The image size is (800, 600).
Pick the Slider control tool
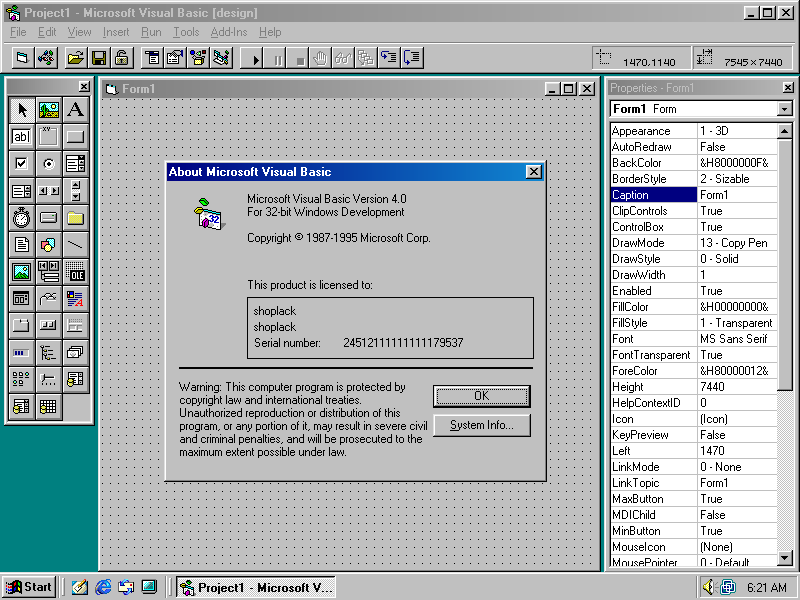pos(48,380)
